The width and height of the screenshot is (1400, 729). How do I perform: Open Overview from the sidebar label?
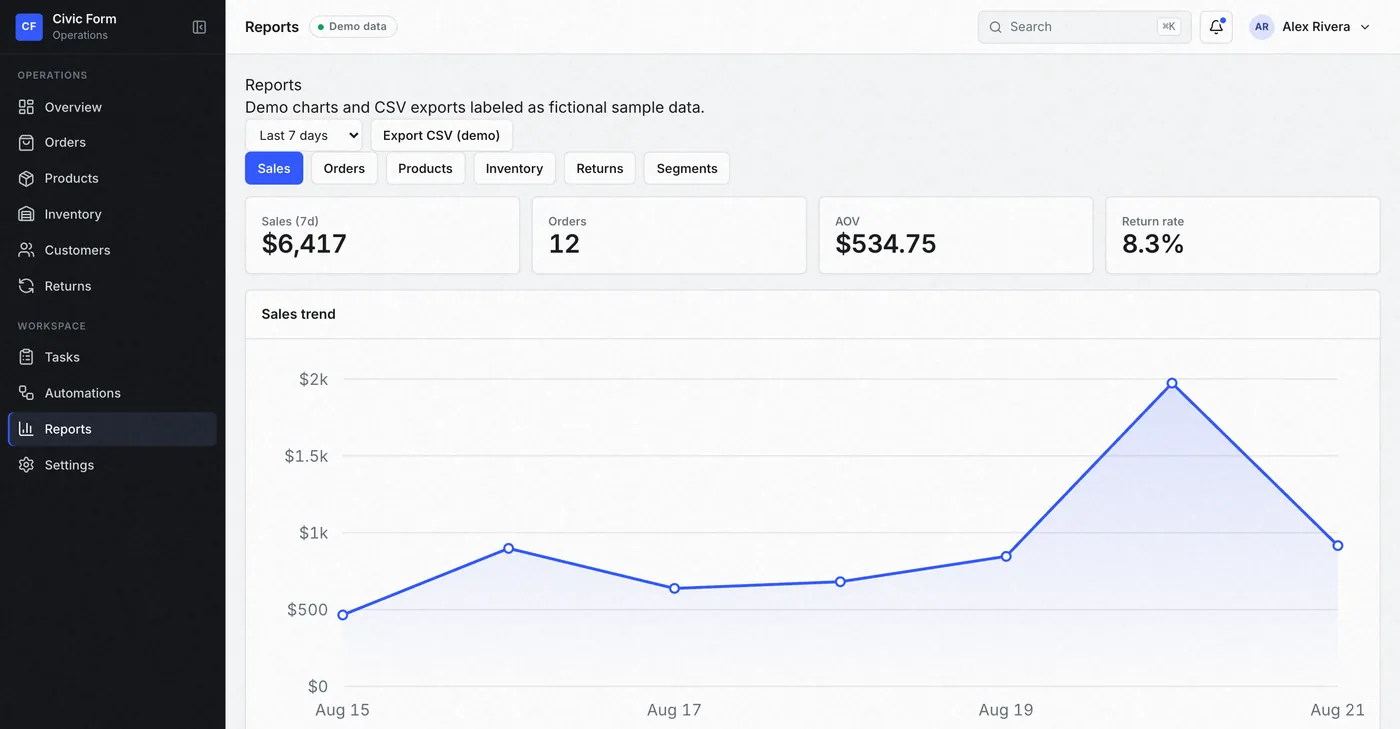[73, 107]
